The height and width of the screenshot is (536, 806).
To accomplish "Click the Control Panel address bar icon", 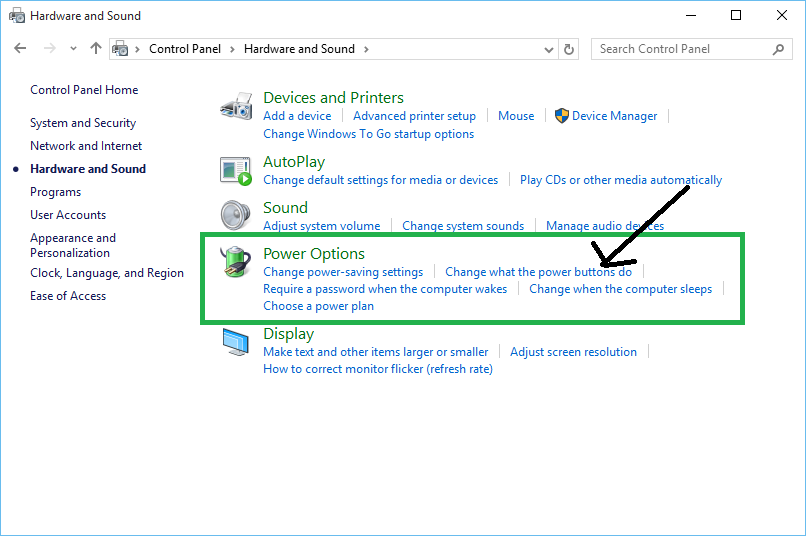I will click(x=120, y=49).
